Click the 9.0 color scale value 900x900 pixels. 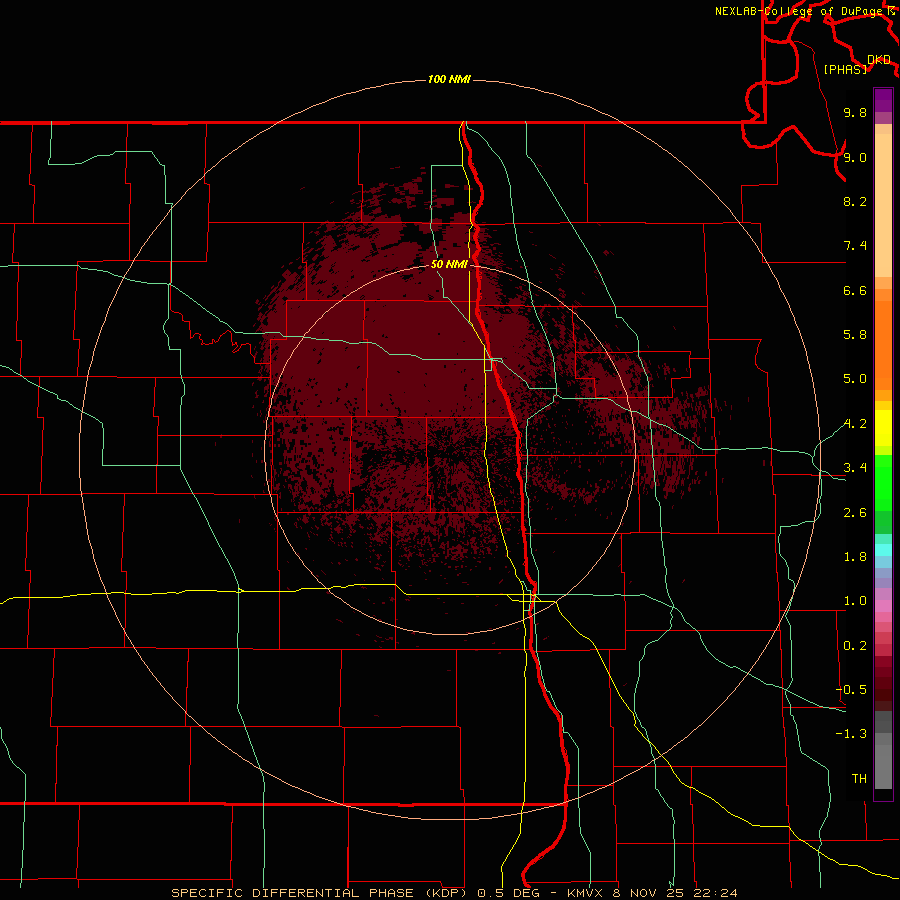coord(855,157)
